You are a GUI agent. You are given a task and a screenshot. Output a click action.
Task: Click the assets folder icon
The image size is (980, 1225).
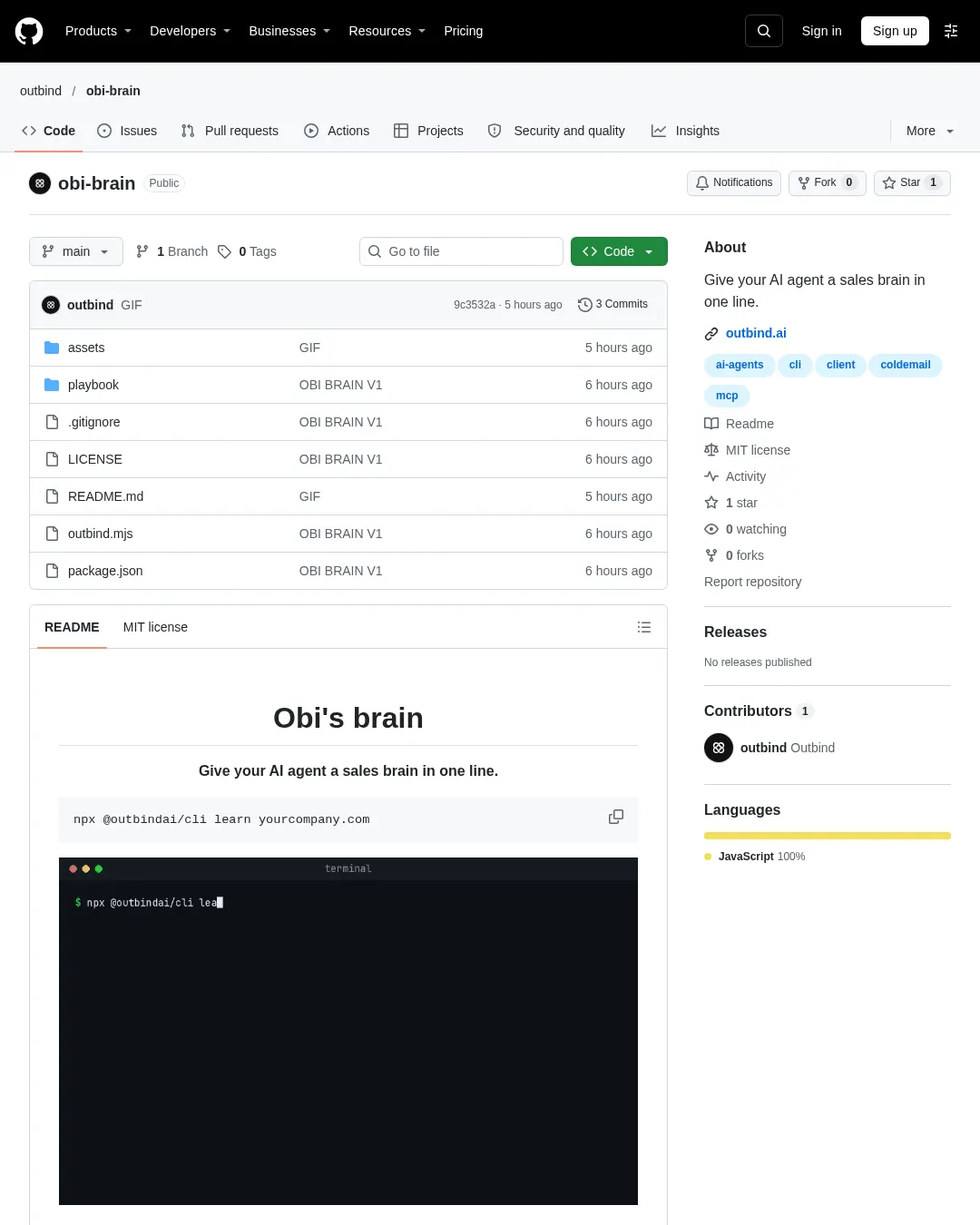point(52,348)
